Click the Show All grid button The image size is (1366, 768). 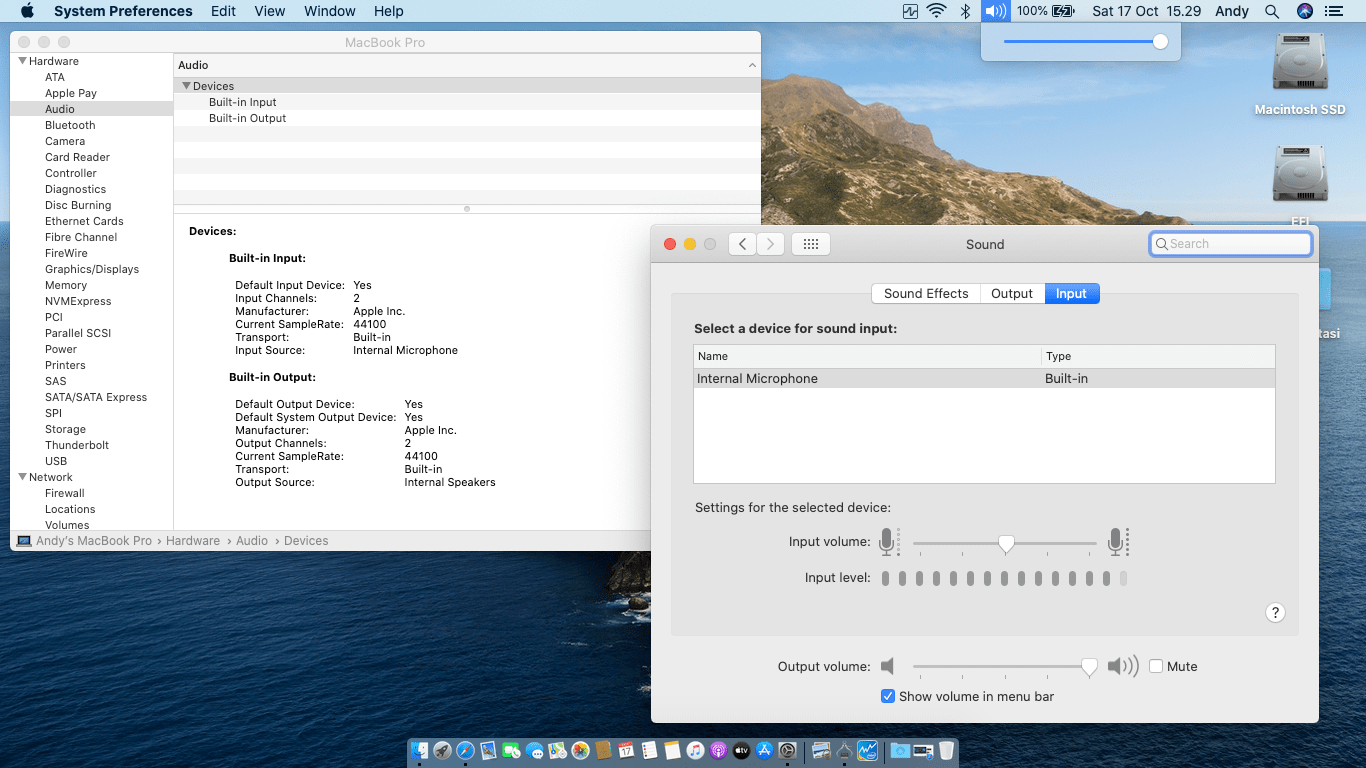[x=811, y=244]
